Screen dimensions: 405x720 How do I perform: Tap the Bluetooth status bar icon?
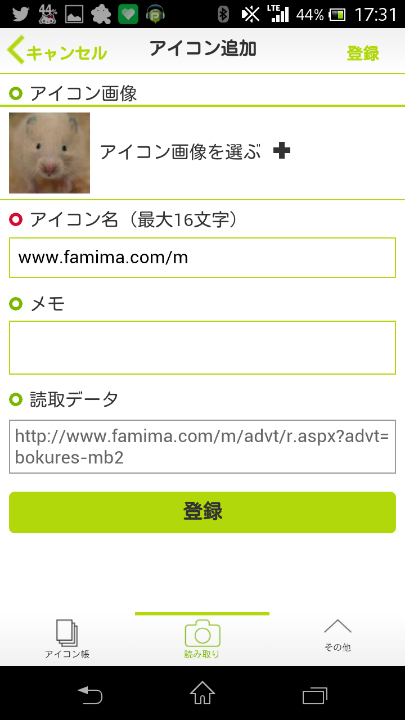coord(223,15)
